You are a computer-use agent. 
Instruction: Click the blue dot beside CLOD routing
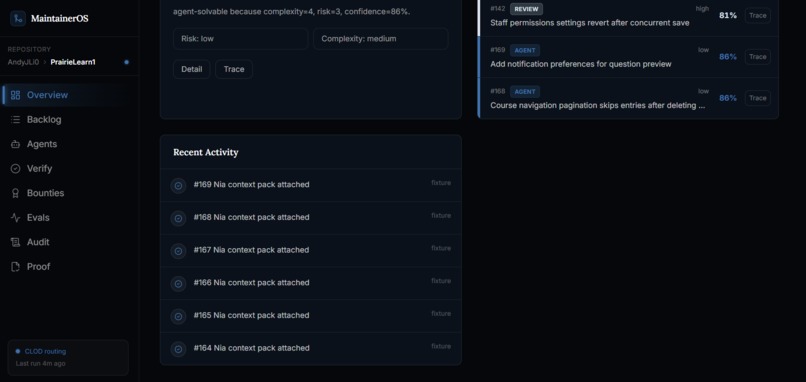tap(18, 352)
